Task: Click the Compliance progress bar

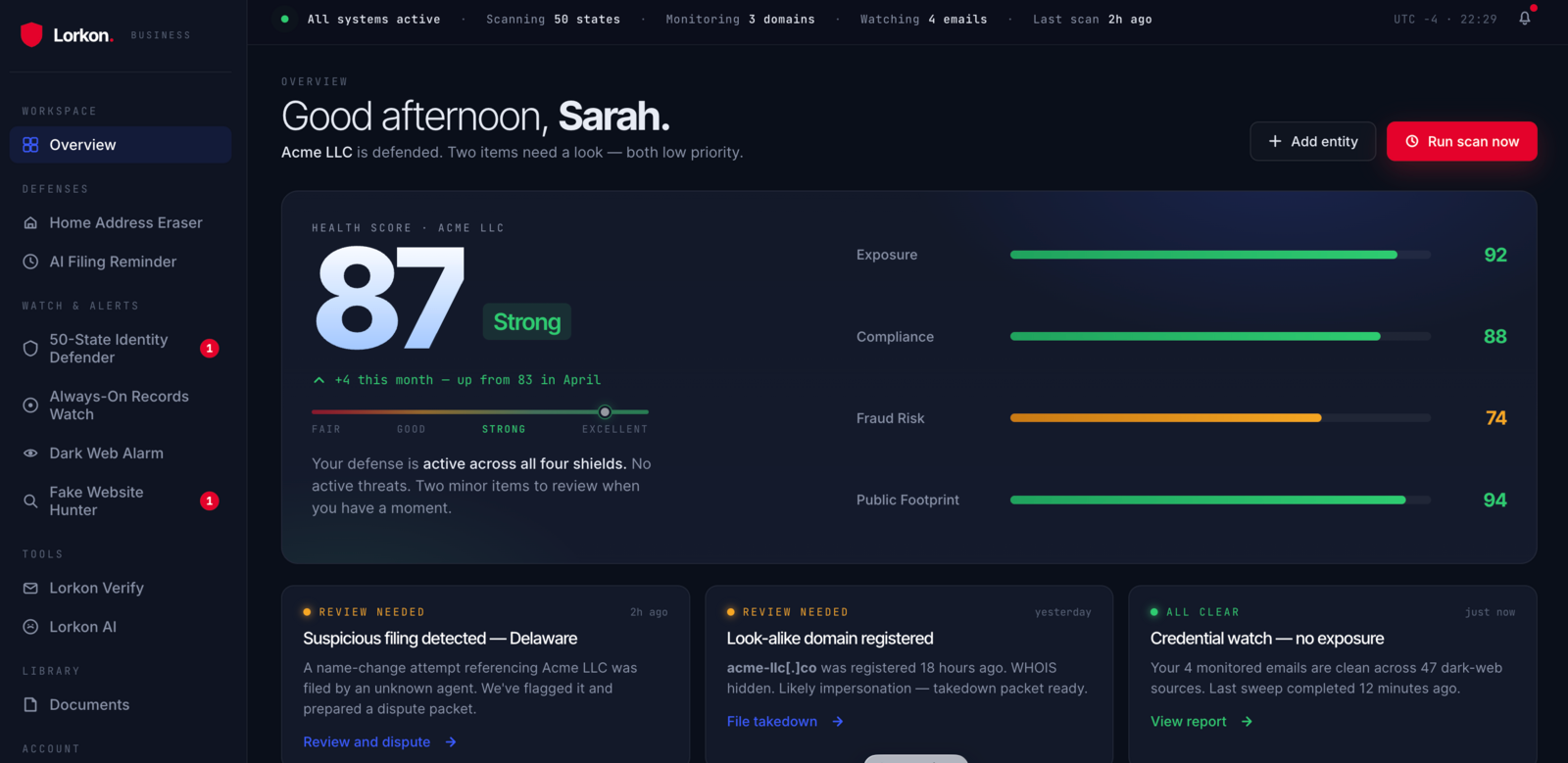Action: click(x=1220, y=336)
